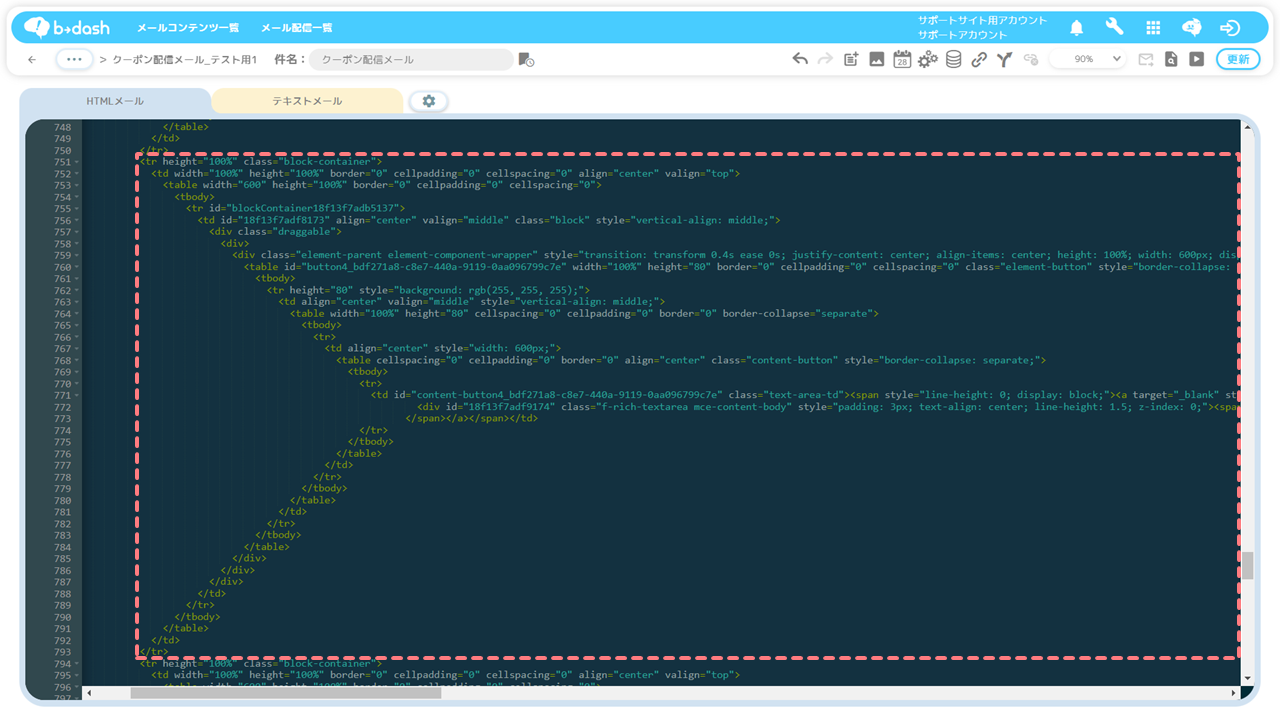1280x720 pixels.
Task: Click the greyed unlink icon
Action: coord(1031,59)
